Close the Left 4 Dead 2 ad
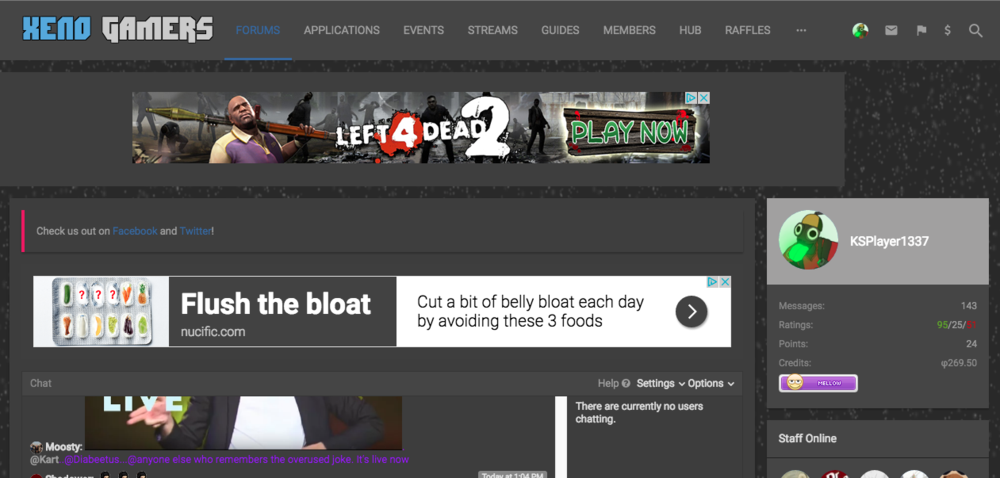 point(704,98)
